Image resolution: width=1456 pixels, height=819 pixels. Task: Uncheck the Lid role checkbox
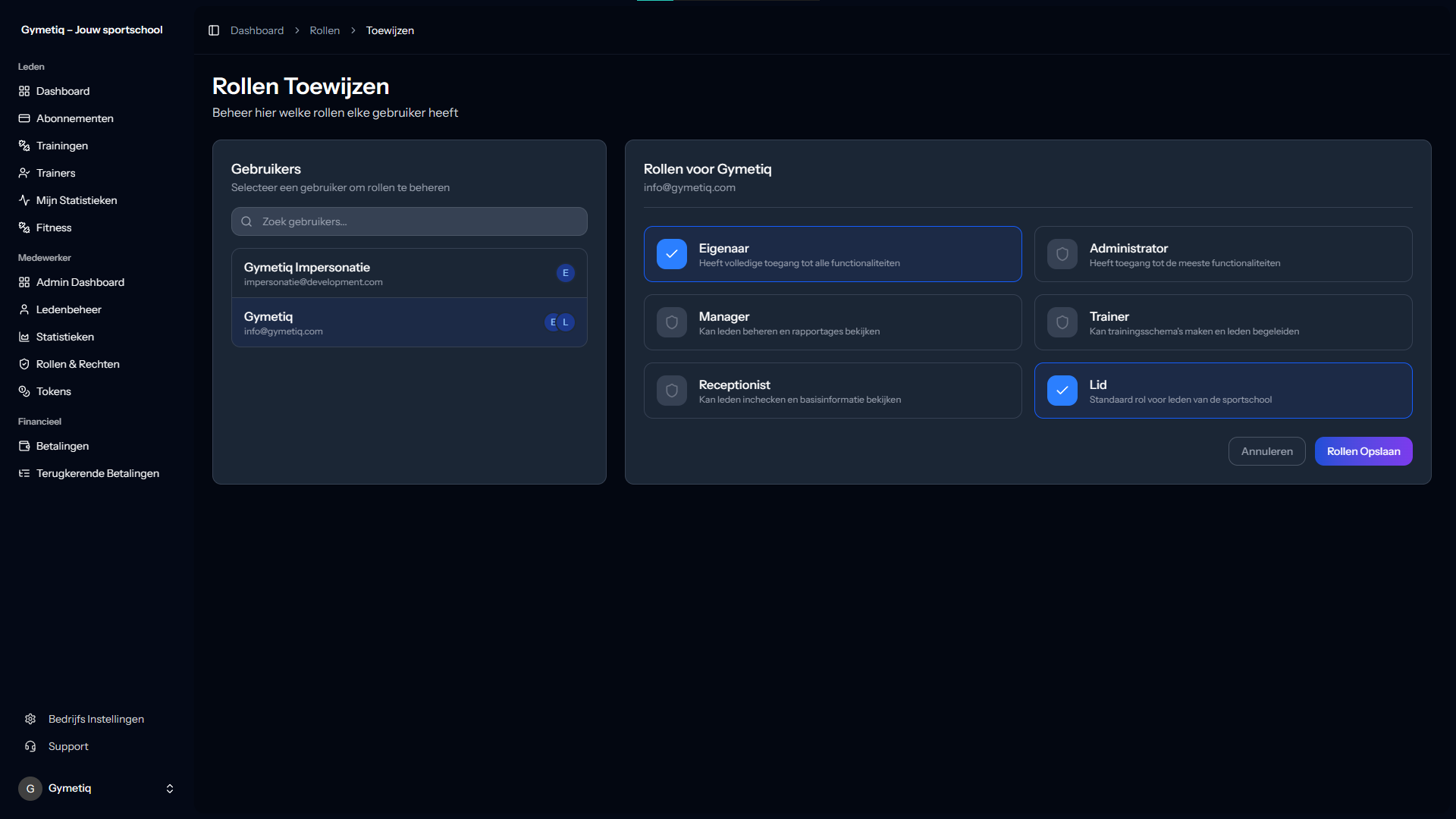[1062, 391]
